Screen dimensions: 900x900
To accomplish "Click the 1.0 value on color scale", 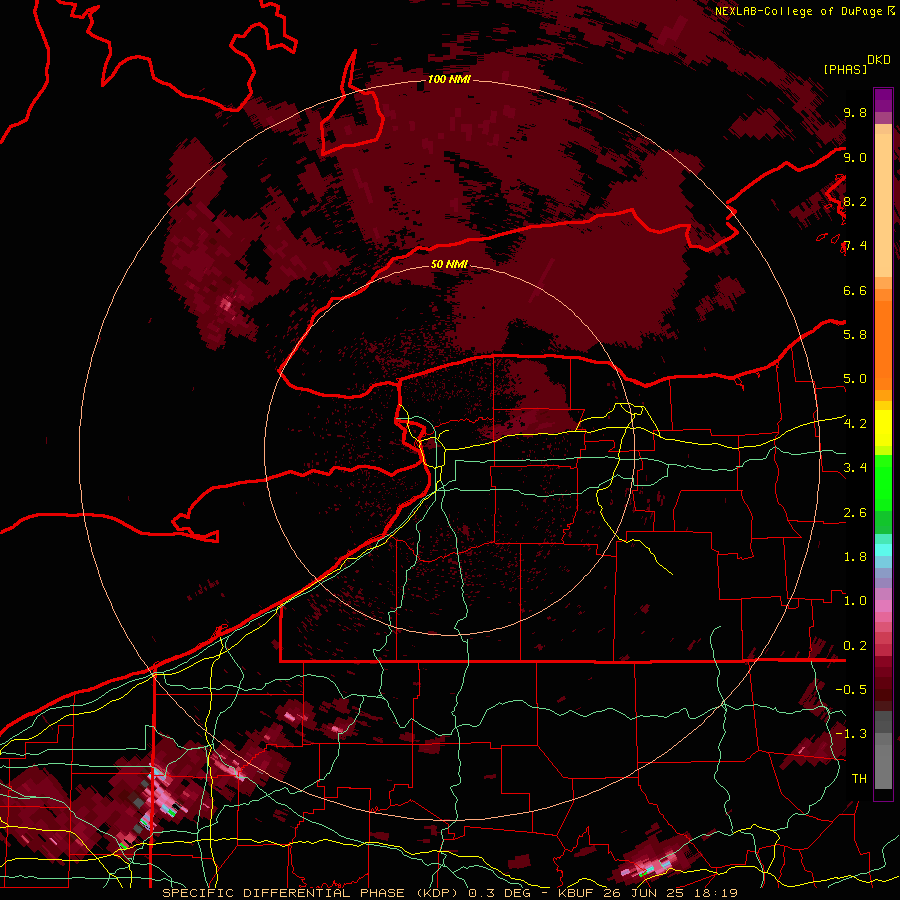I will [x=855, y=601].
